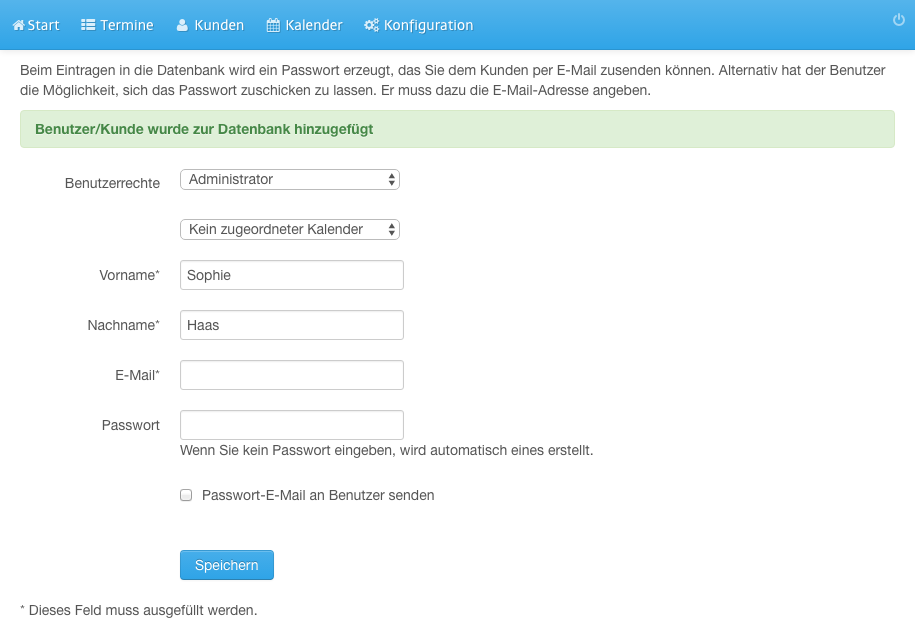Expand the Kein zugeordneter Kalender dropdown
The image size is (915, 640).
pos(290,229)
